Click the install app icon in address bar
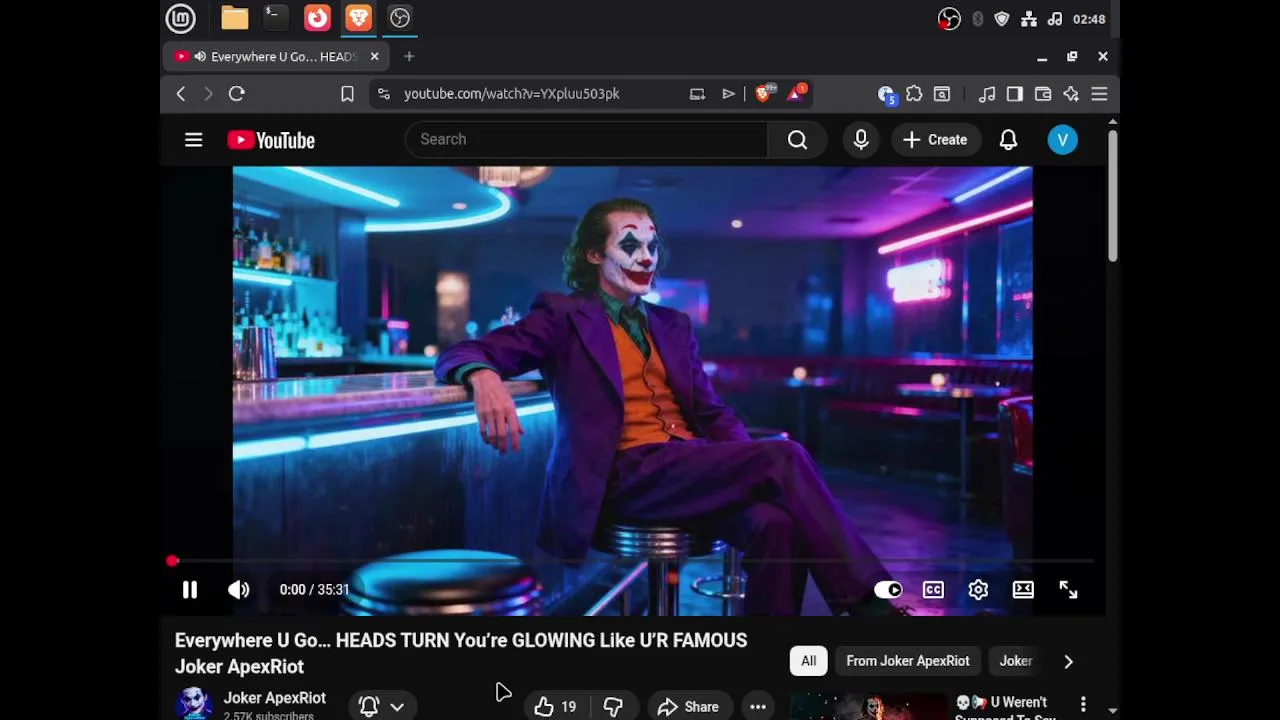The image size is (1280, 720). point(697,94)
